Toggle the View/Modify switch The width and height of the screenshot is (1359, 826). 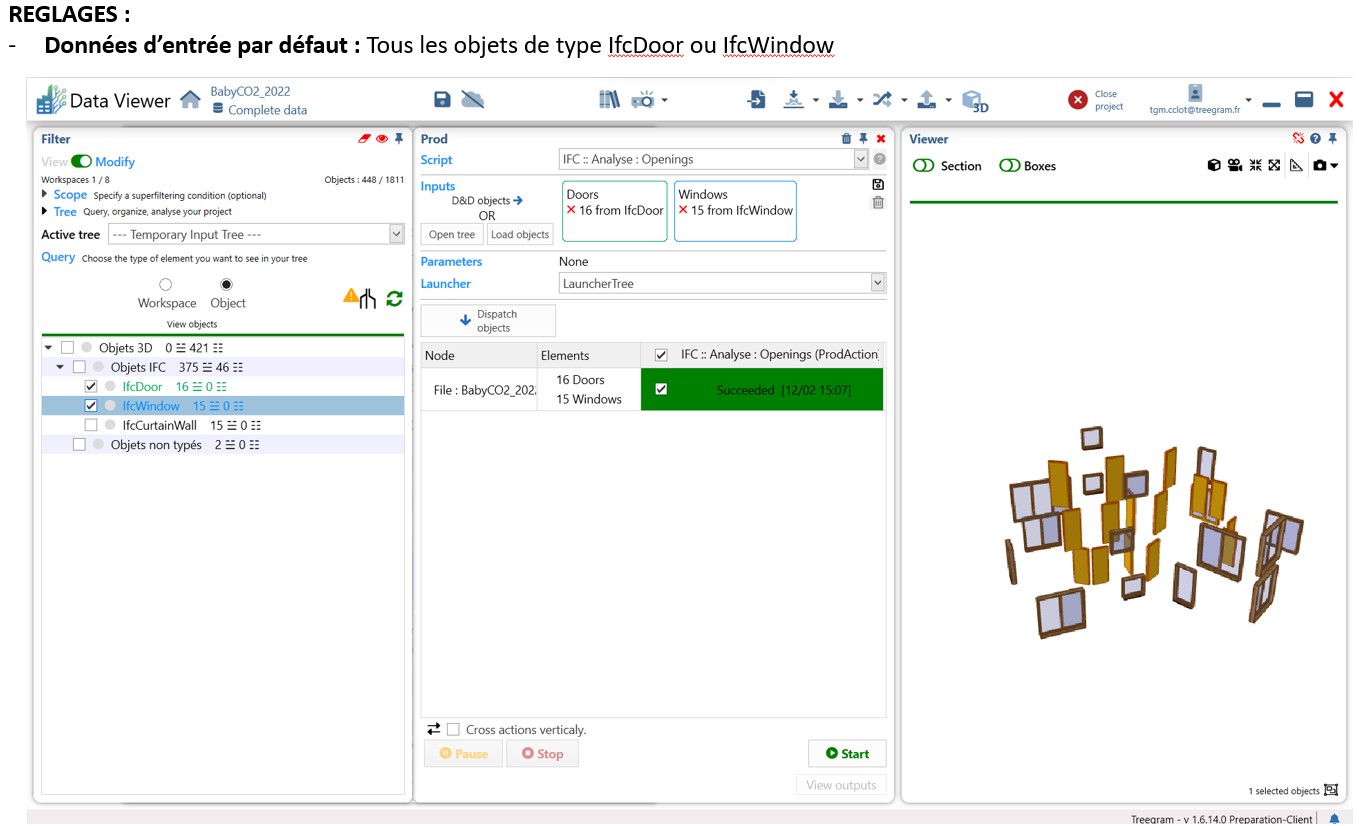(x=81, y=162)
